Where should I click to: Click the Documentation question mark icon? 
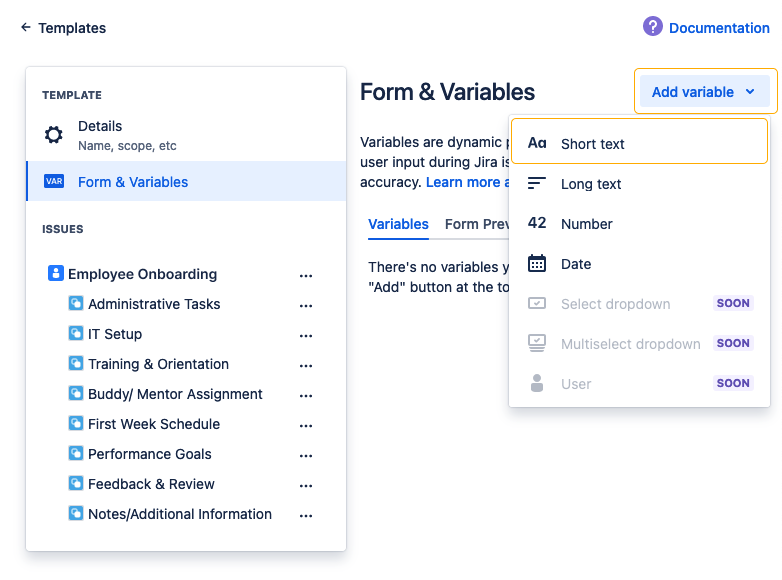click(x=653, y=27)
